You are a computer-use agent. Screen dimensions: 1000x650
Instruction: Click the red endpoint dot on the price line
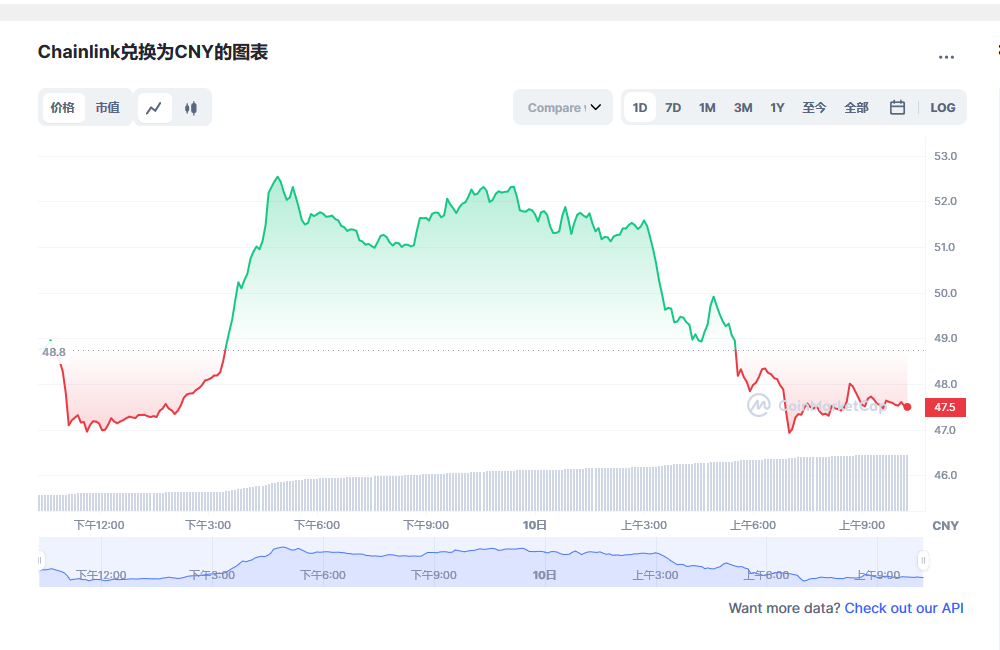point(908,407)
